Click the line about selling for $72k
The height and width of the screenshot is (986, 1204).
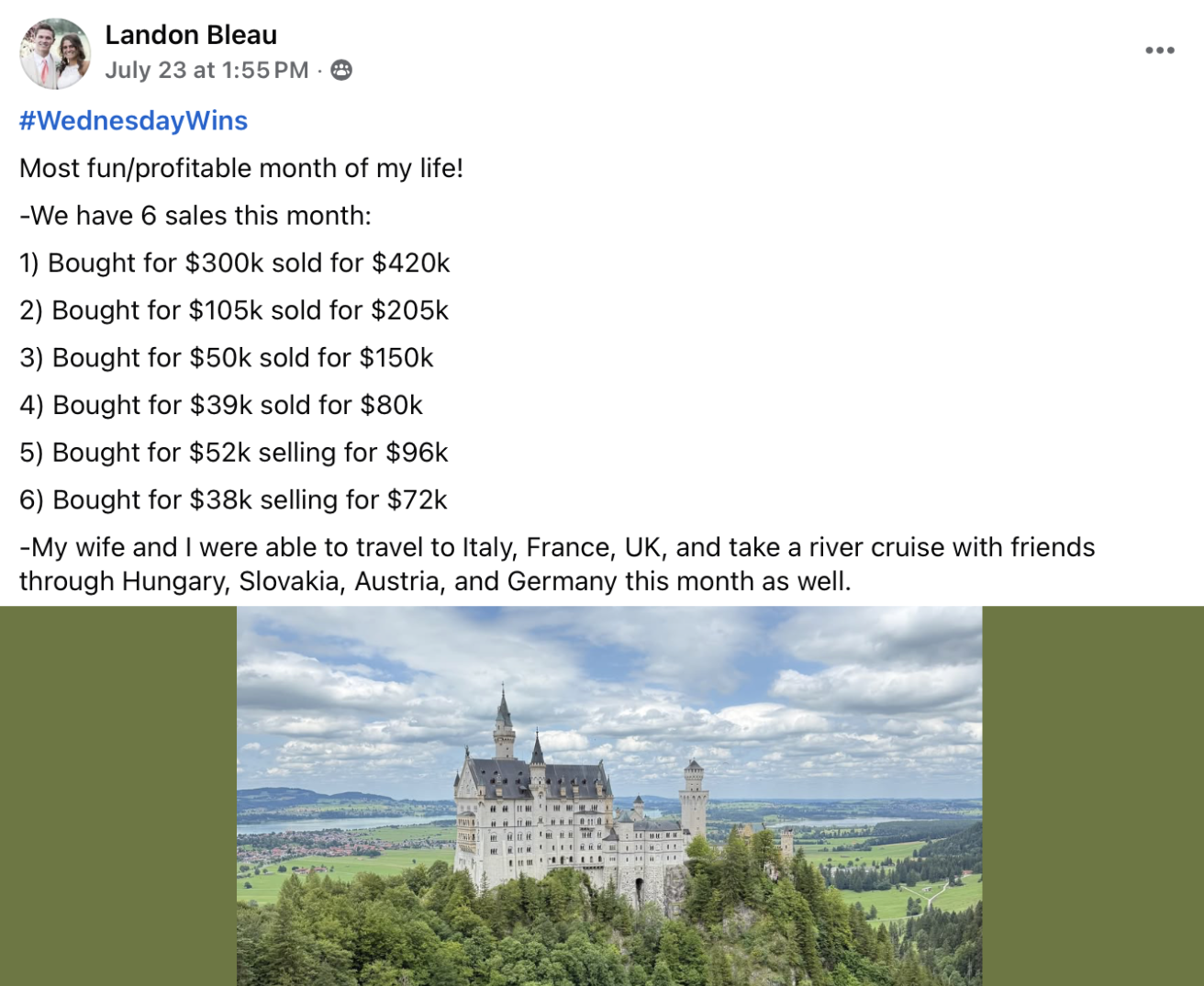click(x=233, y=500)
